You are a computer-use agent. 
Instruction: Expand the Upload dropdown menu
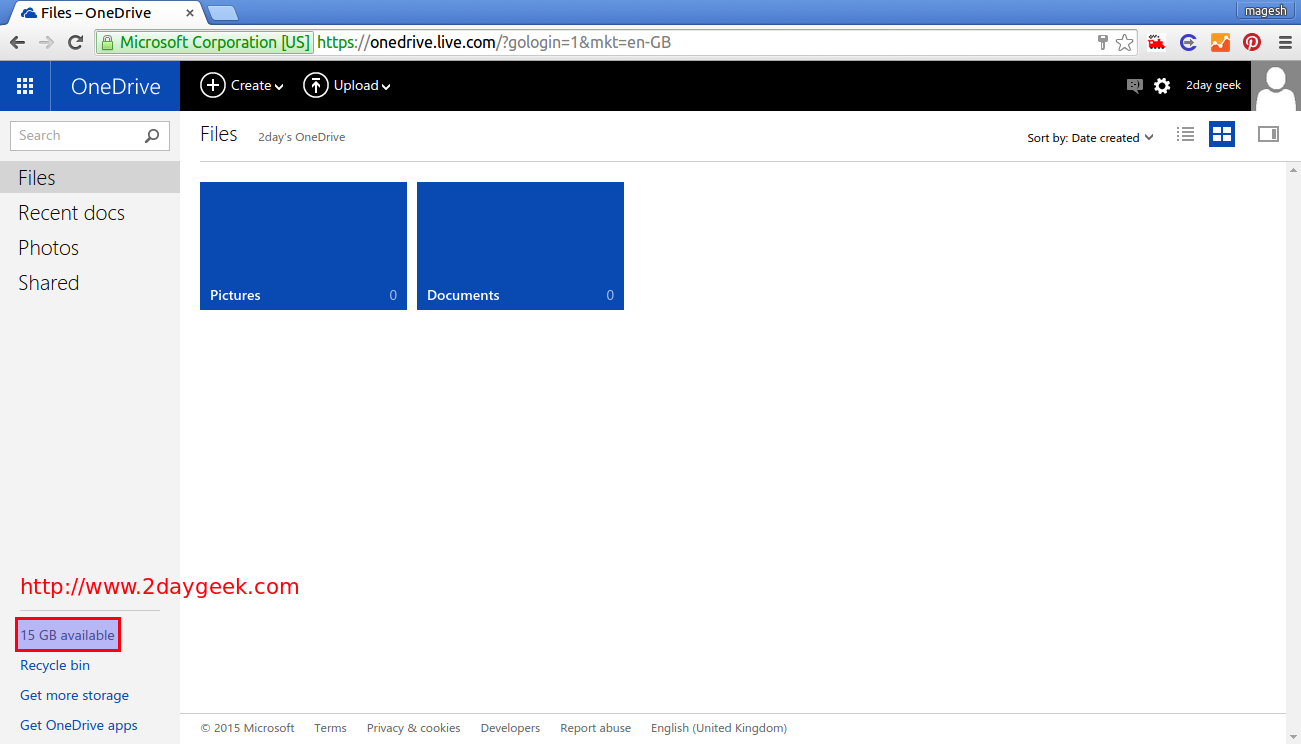[x=346, y=86]
